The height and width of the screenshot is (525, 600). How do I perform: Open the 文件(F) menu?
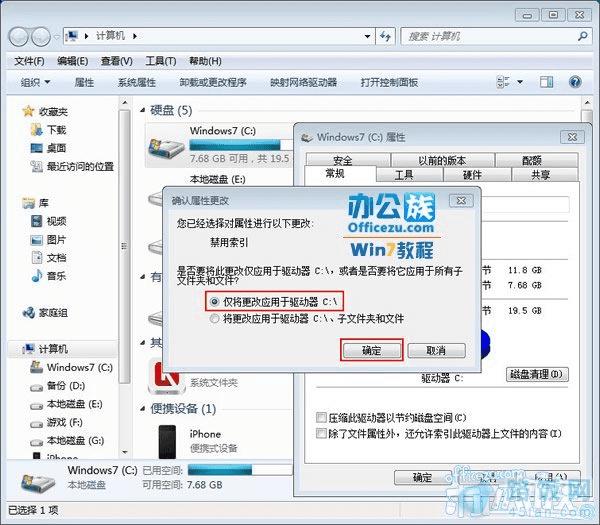pyautogui.click(x=29, y=61)
